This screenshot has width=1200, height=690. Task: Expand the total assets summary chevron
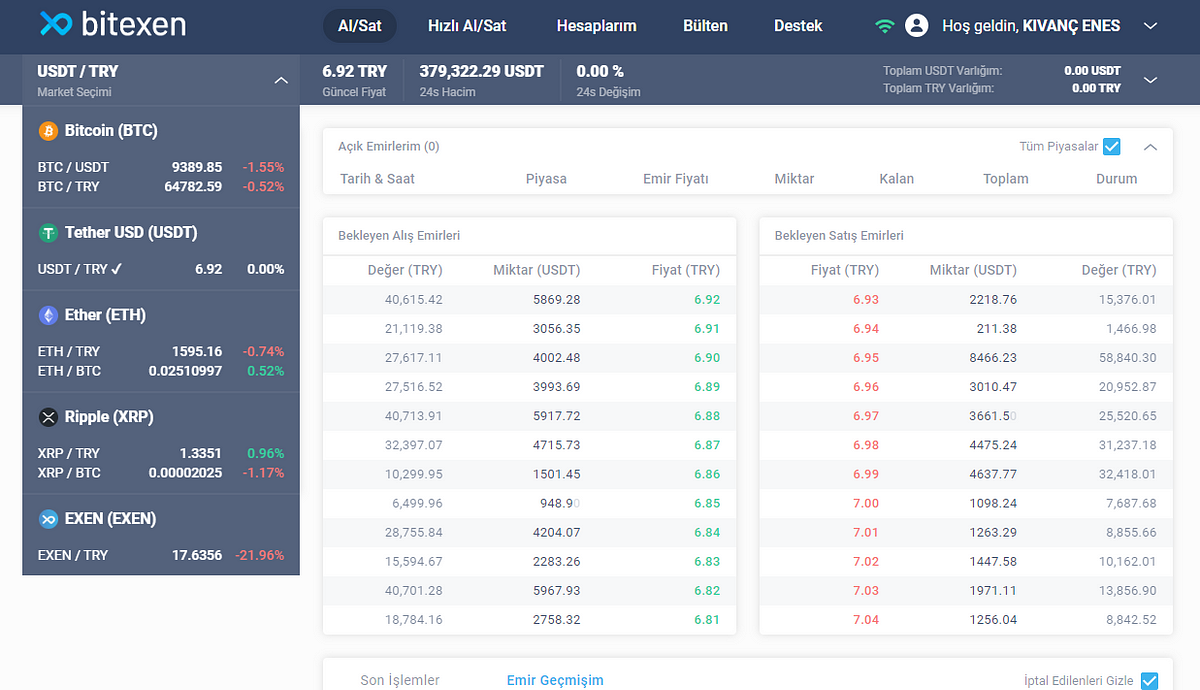[1150, 80]
